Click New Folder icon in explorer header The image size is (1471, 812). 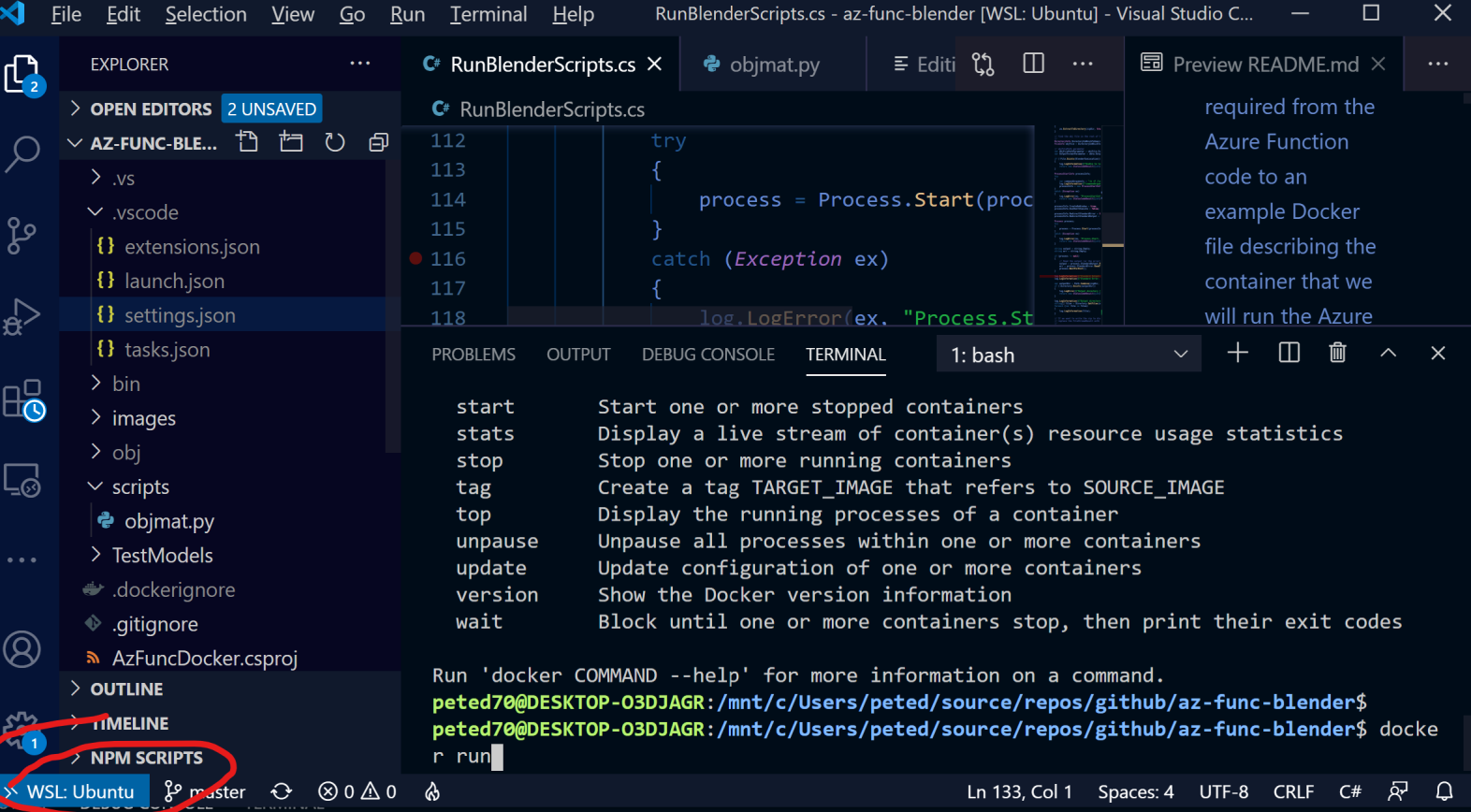point(291,142)
